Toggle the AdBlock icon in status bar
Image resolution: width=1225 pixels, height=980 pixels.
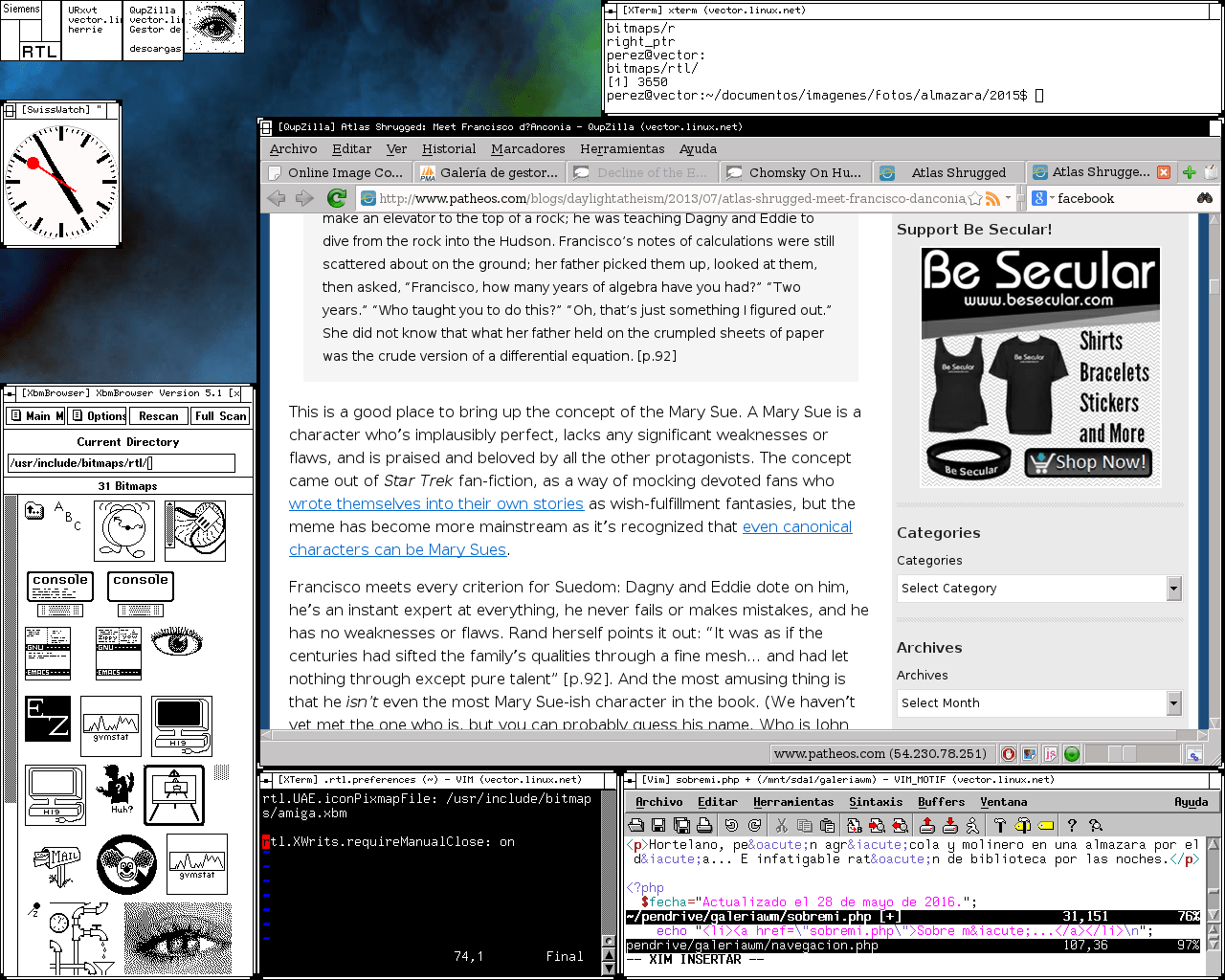tap(1008, 754)
